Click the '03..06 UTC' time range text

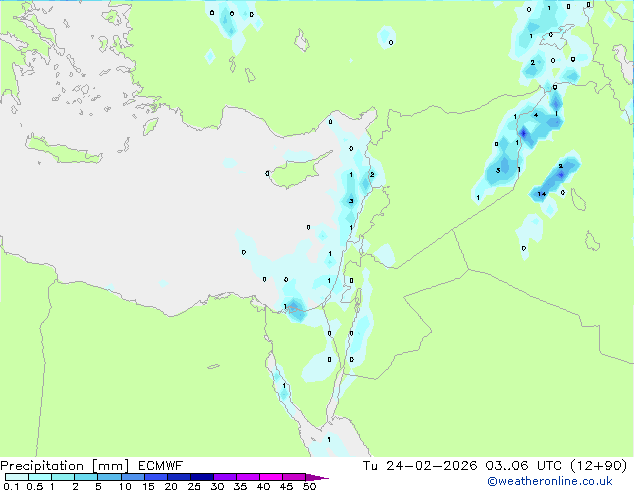[524, 466]
